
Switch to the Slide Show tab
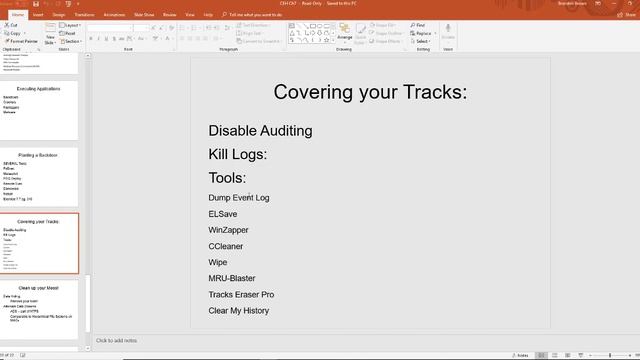point(144,15)
